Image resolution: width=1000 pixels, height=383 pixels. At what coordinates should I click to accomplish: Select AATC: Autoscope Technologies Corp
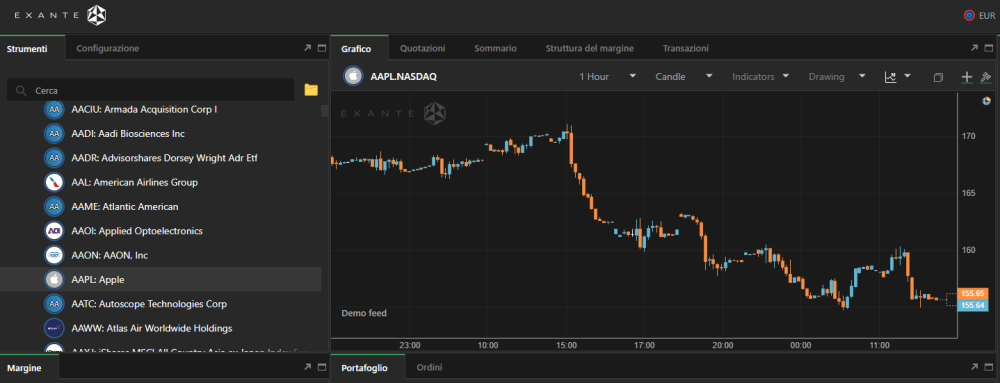[161, 304]
